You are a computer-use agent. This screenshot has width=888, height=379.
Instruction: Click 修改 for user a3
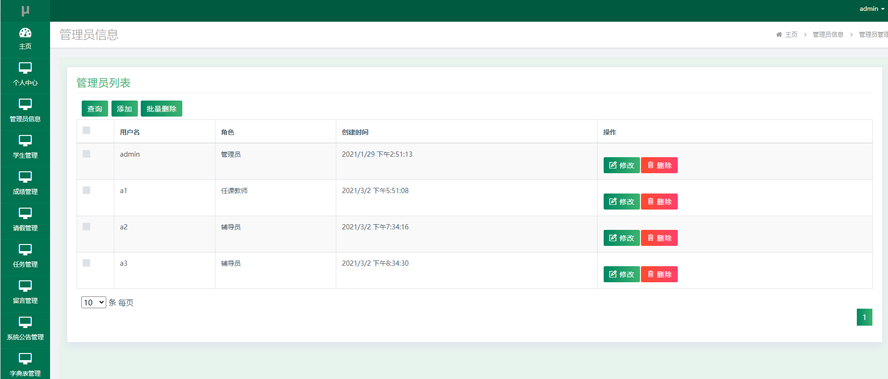(621, 274)
